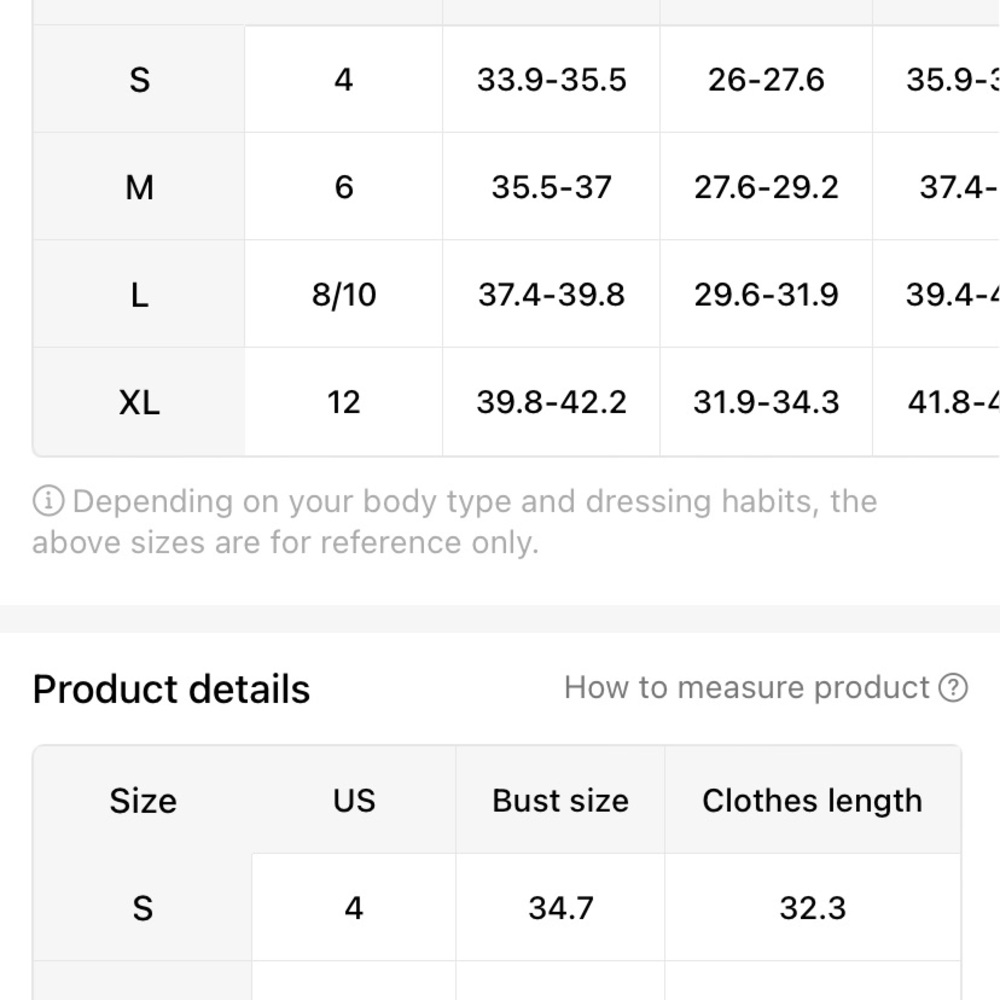Click the sizing reference disclaimer text

coord(455,522)
